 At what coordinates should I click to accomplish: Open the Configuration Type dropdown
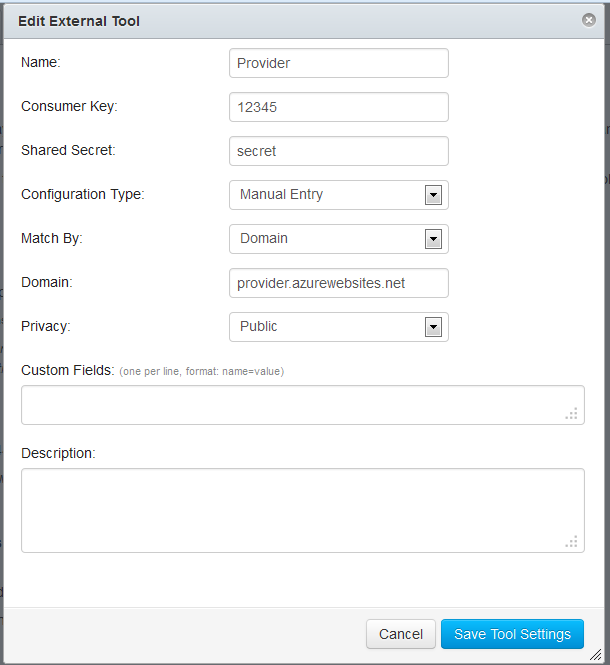[338, 195]
